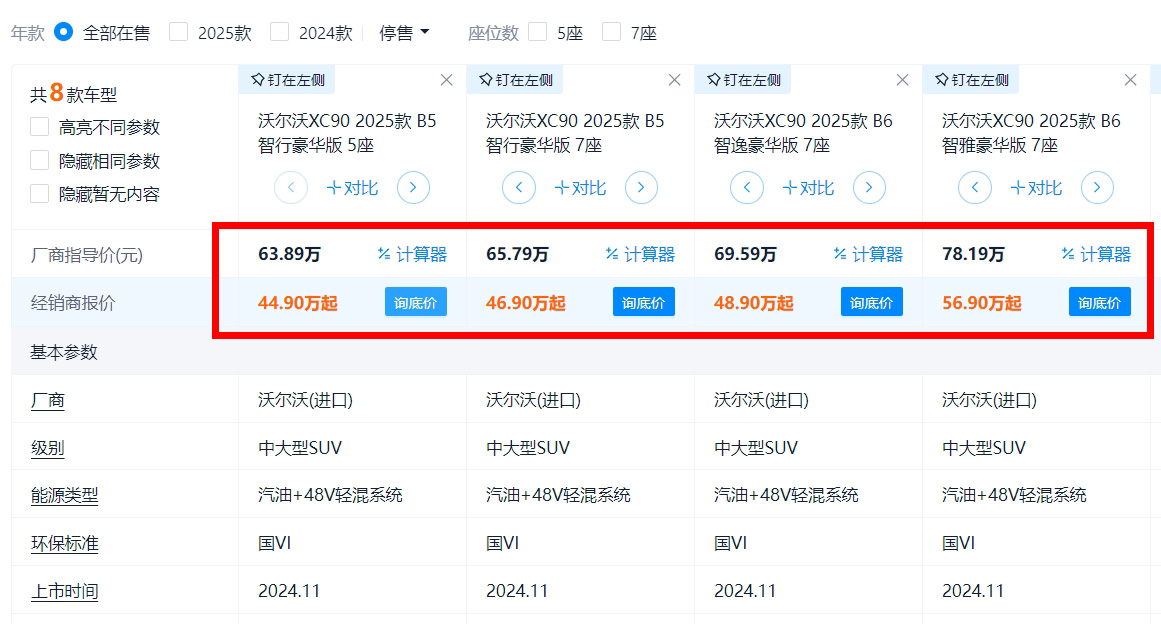Click the 48.90万起 dealer price
The width and height of the screenshot is (1161, 624).
[754, 303]
